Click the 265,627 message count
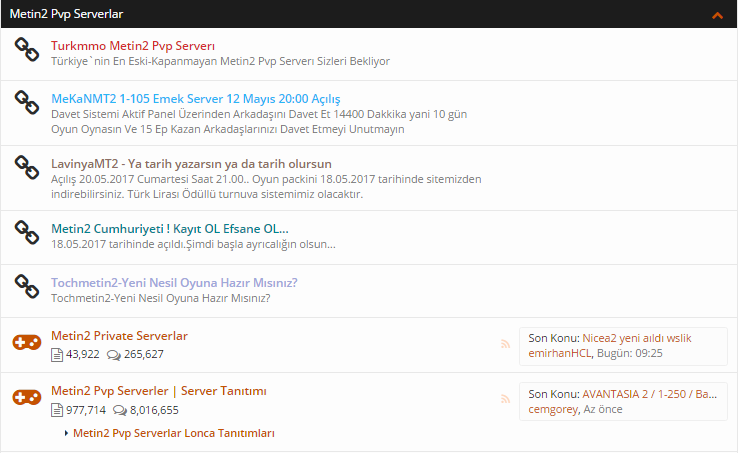Image resolution: width=738 pixels, height=453 pixels. coord(144,354)
